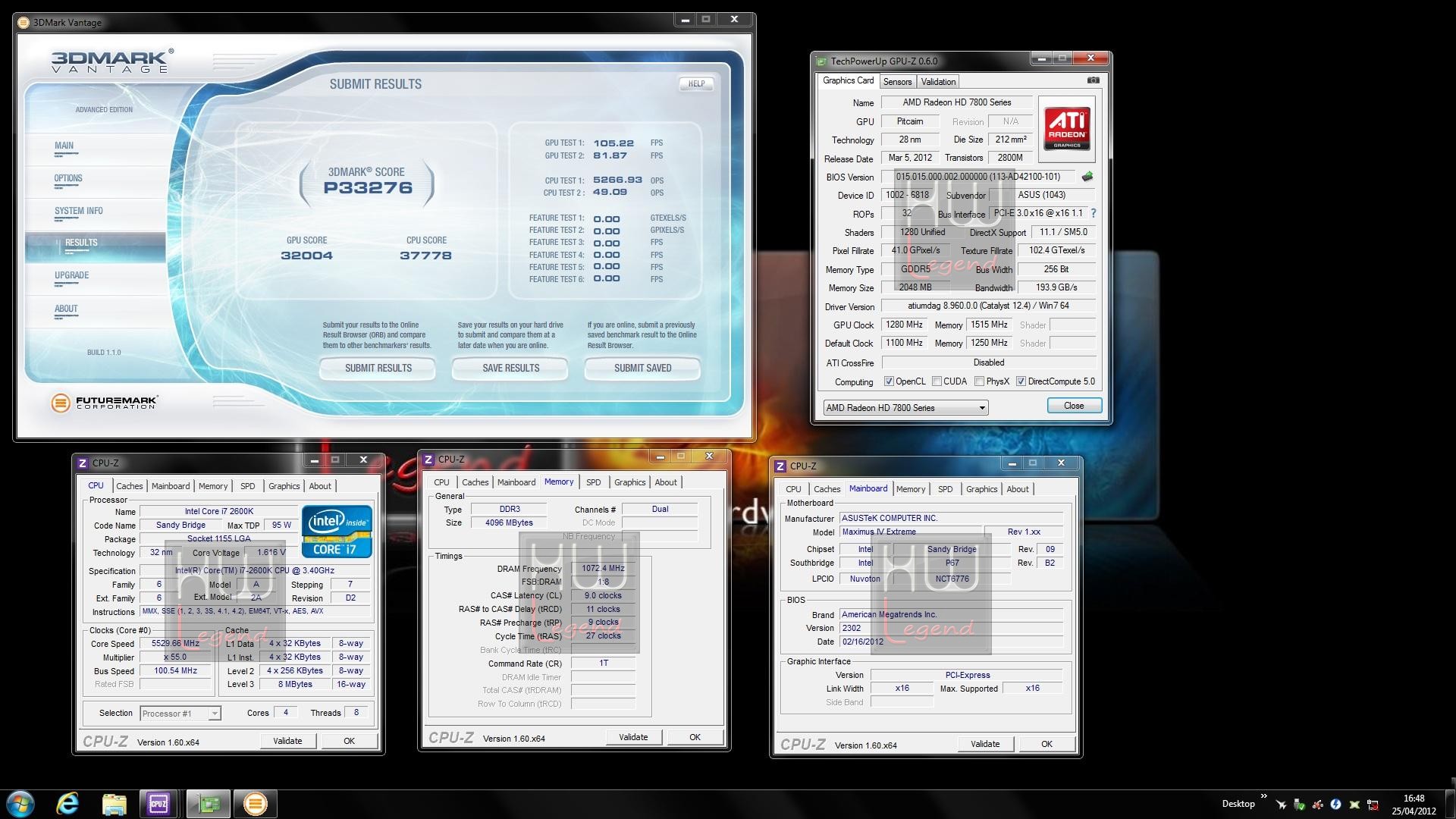
Task: Open the blue lightning-bolt tray icon
Action: pyautogui.click(x=1336, y=805)
